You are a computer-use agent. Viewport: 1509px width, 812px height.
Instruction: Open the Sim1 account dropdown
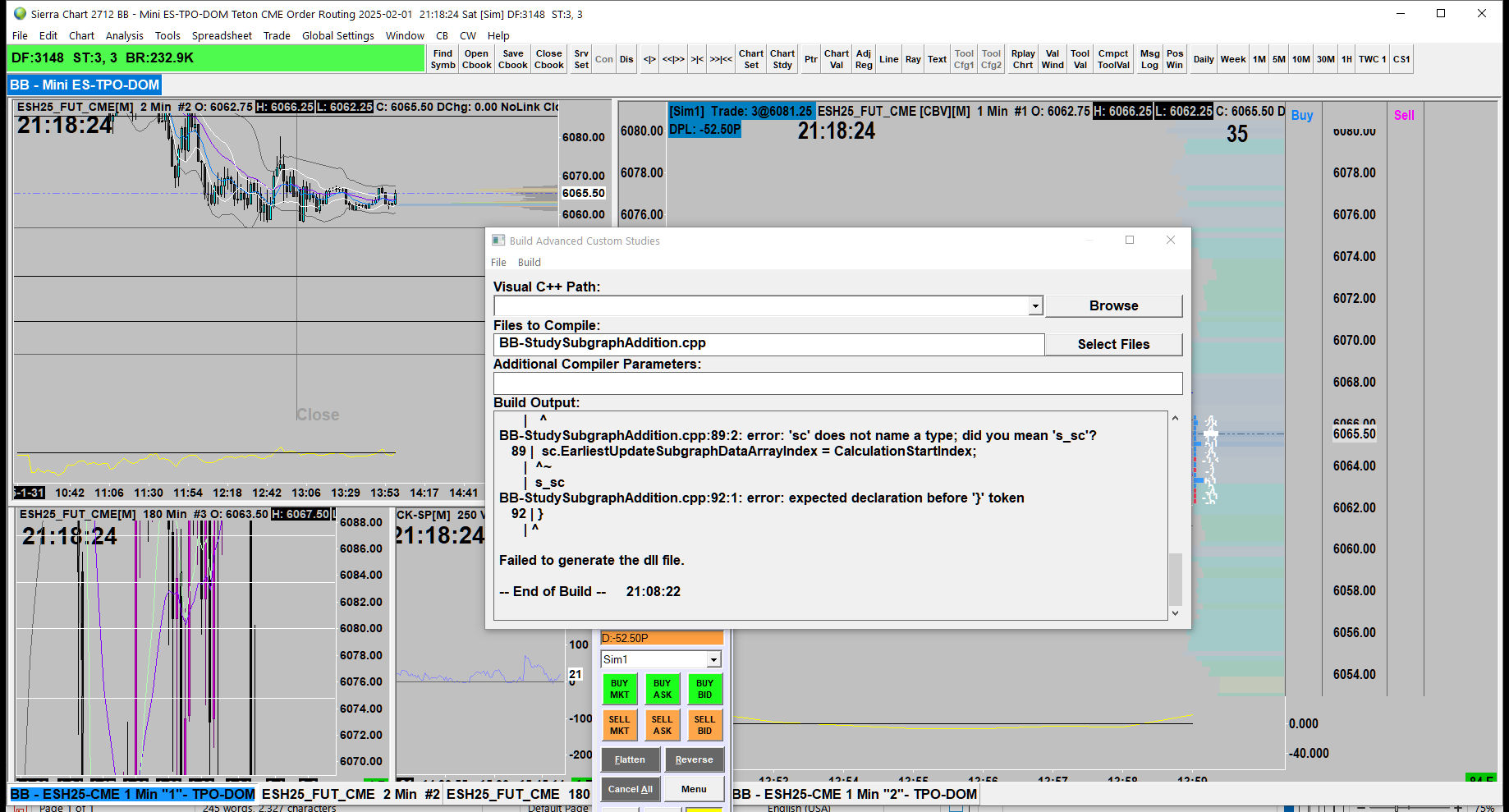pos(713,660)
